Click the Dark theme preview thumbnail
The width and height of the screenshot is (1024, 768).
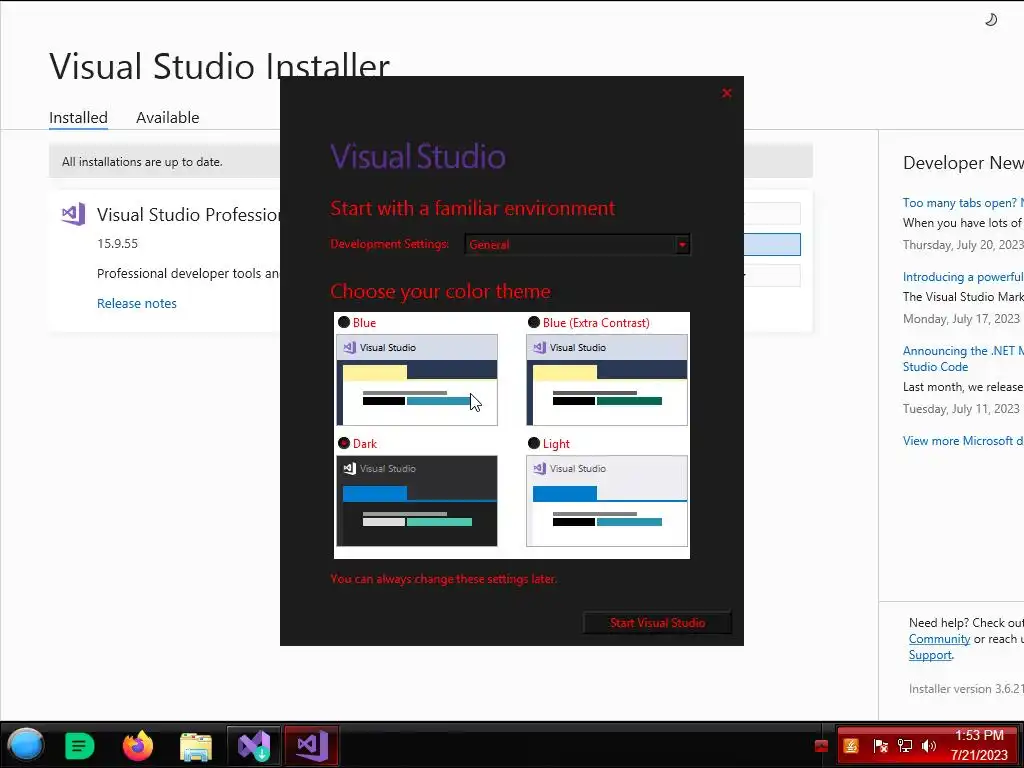coord(417,501)
